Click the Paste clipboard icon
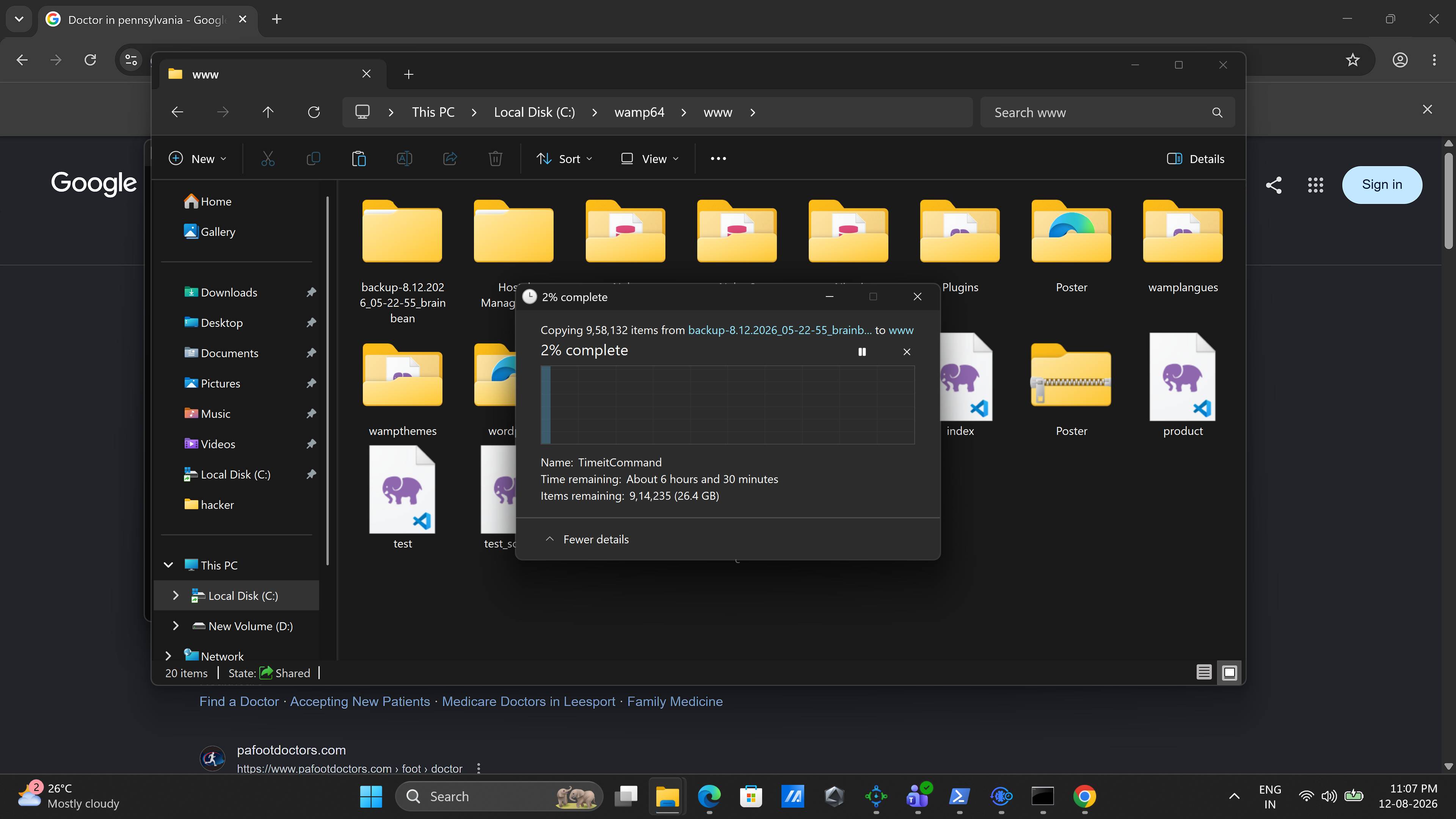 click(359, 159)
